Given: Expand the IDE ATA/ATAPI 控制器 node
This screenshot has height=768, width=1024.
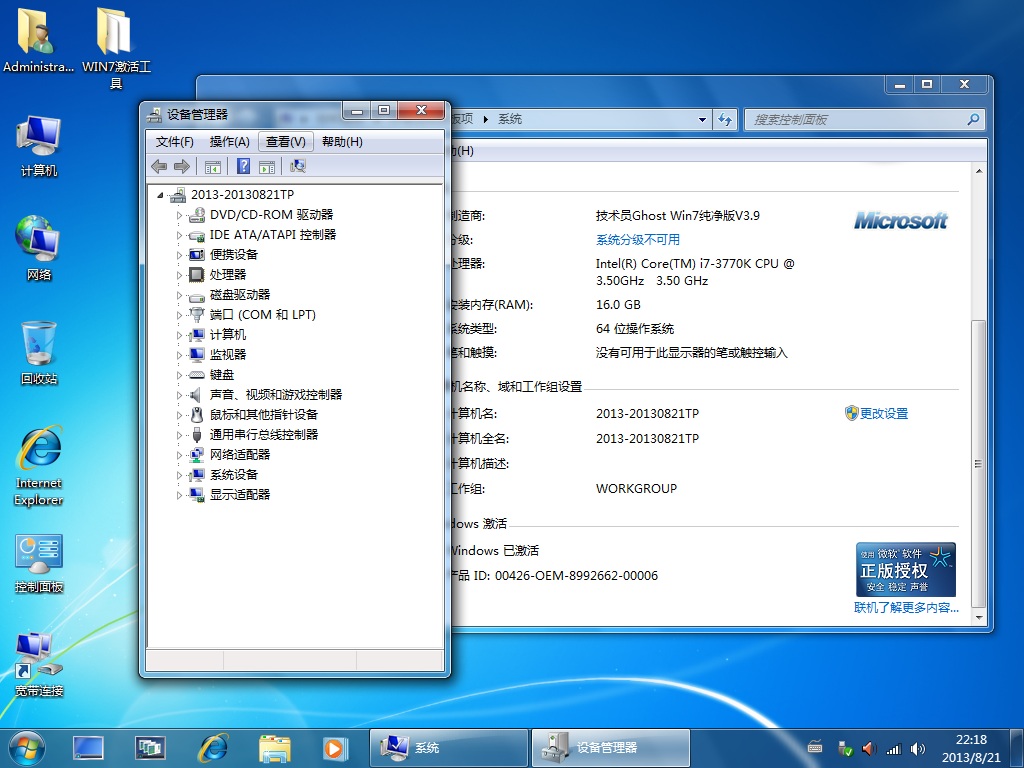Looking at the screenshot, I should point(179,235).
